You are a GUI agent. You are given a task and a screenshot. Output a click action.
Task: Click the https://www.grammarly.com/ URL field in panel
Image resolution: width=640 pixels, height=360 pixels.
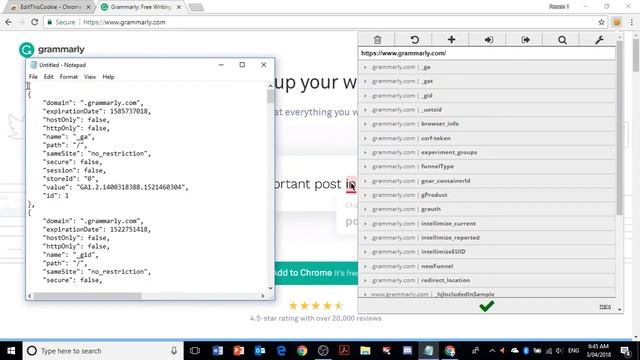point(487,53)
